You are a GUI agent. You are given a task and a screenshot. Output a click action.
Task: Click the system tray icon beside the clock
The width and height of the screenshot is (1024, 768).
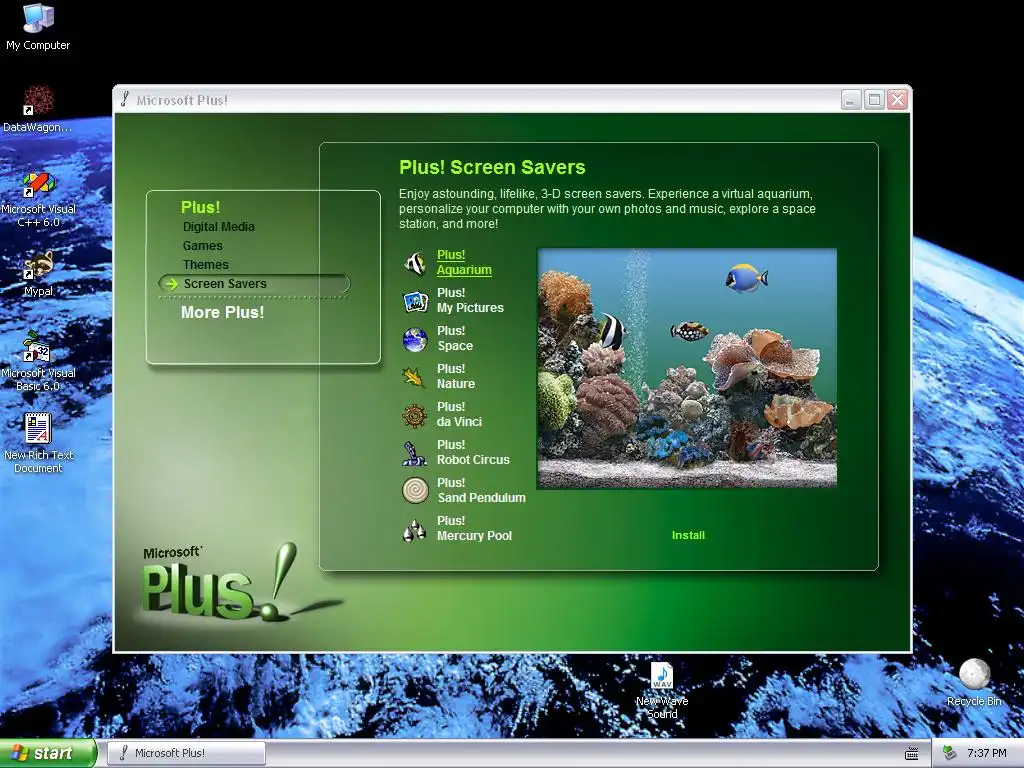click(950, 753)
